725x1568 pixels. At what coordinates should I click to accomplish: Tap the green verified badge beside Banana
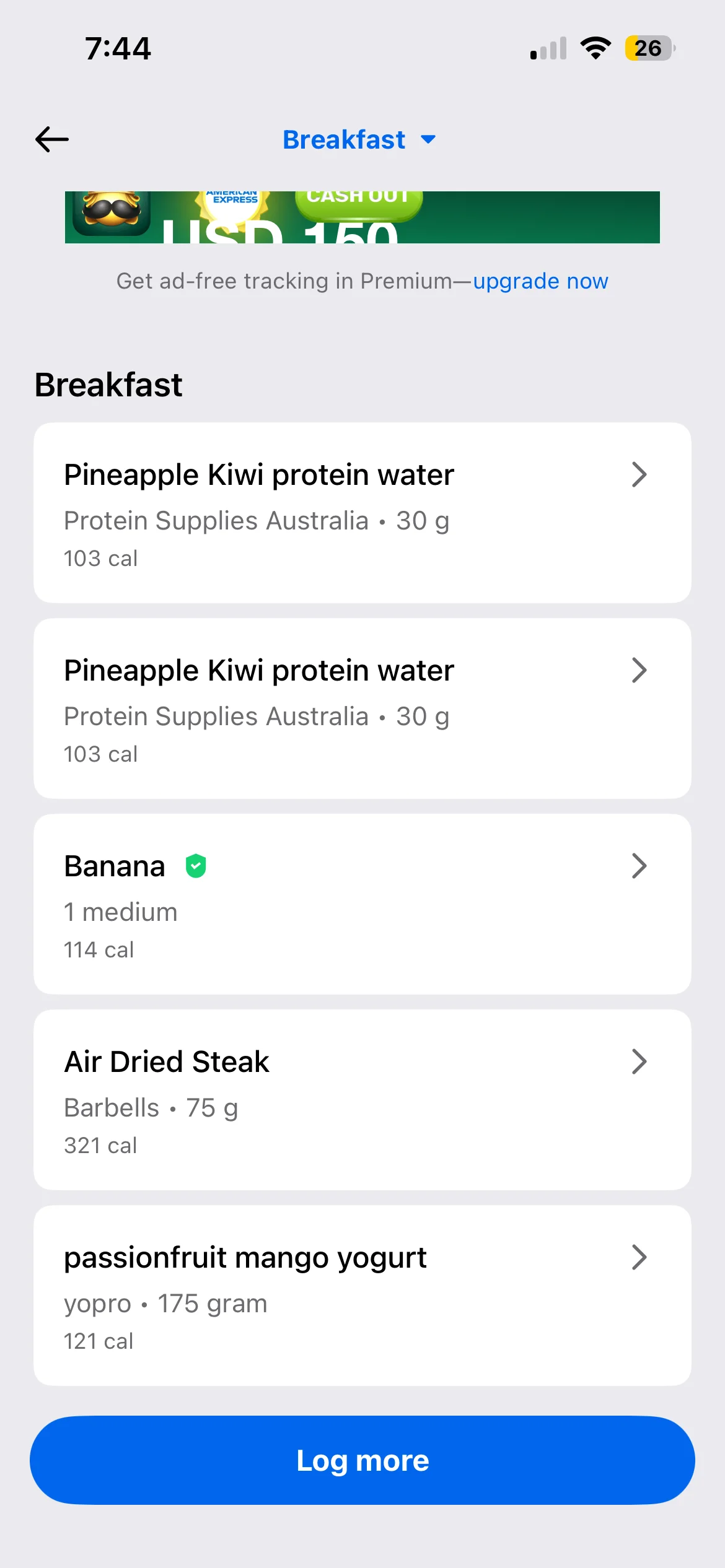196,866
